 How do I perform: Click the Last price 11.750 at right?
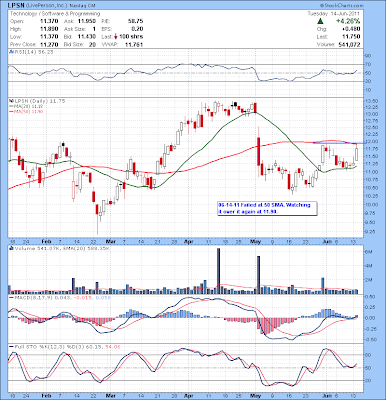coord(351,37)
